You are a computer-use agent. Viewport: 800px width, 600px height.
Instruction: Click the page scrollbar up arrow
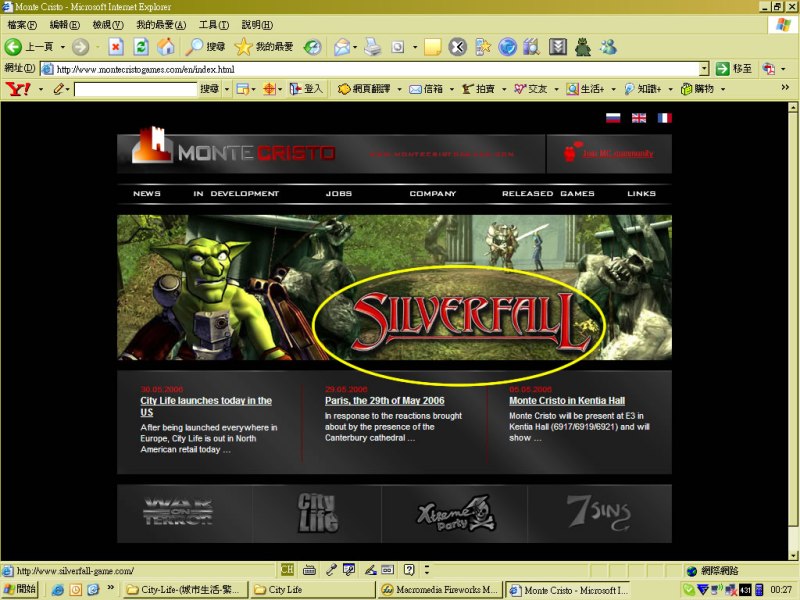[x=793, y=107]
